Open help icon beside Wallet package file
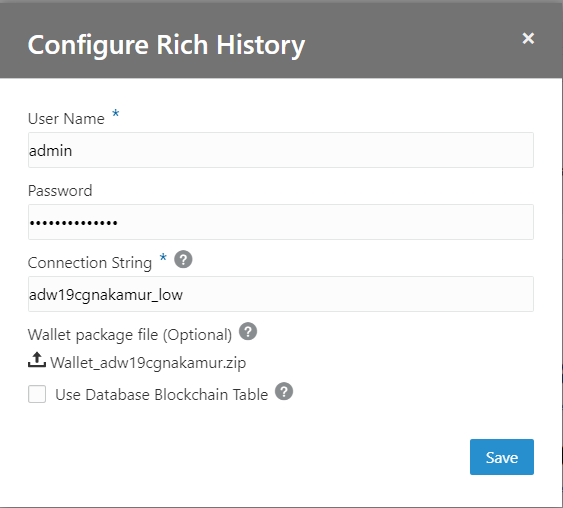 pyautogui.click(x=248, y=331)
